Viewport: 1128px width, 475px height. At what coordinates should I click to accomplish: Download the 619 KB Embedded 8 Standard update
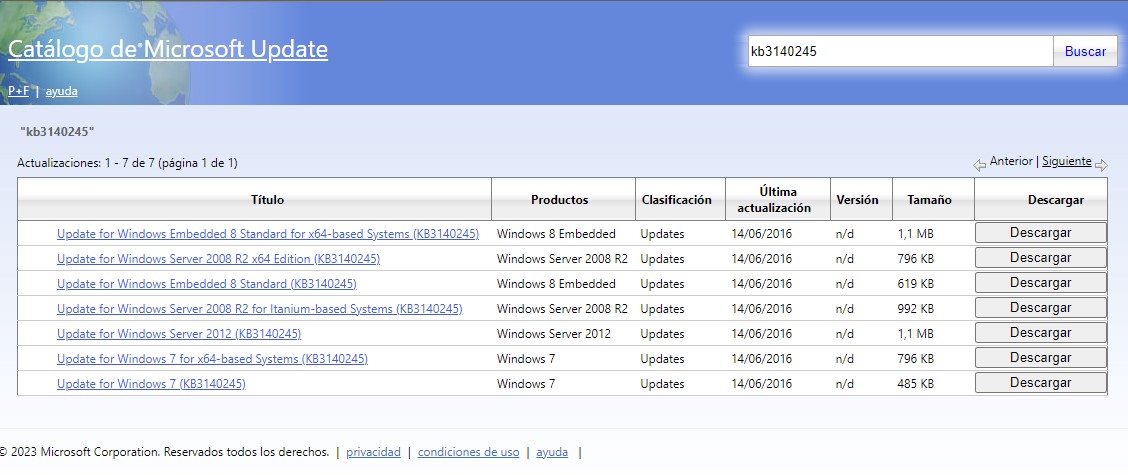tap(1040, 283)
